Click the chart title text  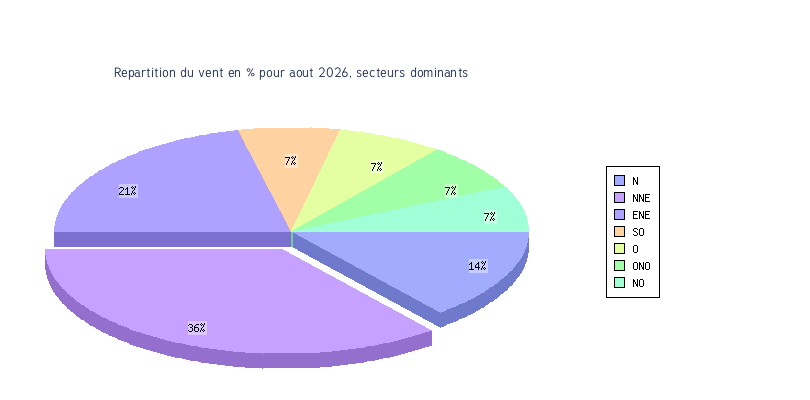pyautogui.click(x=291, y=73)
